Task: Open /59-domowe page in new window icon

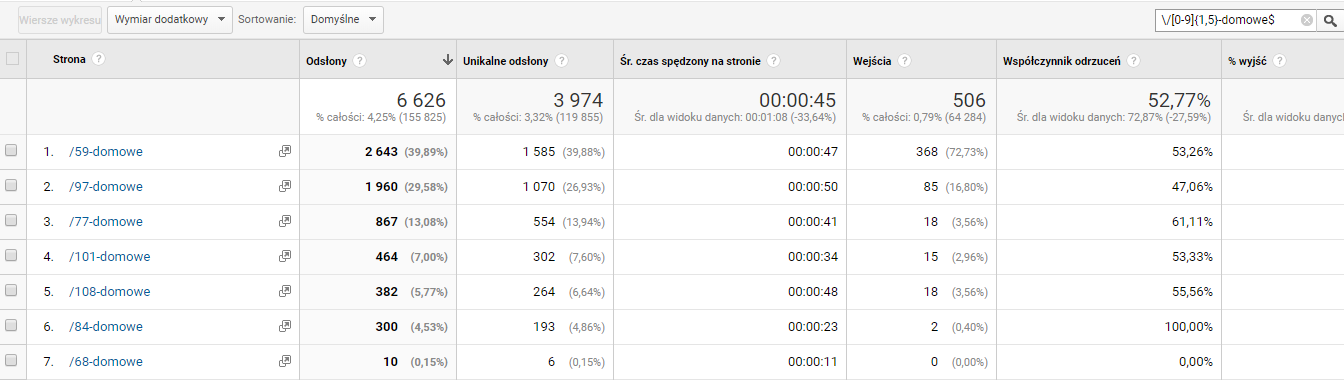Action: [285, 152]
